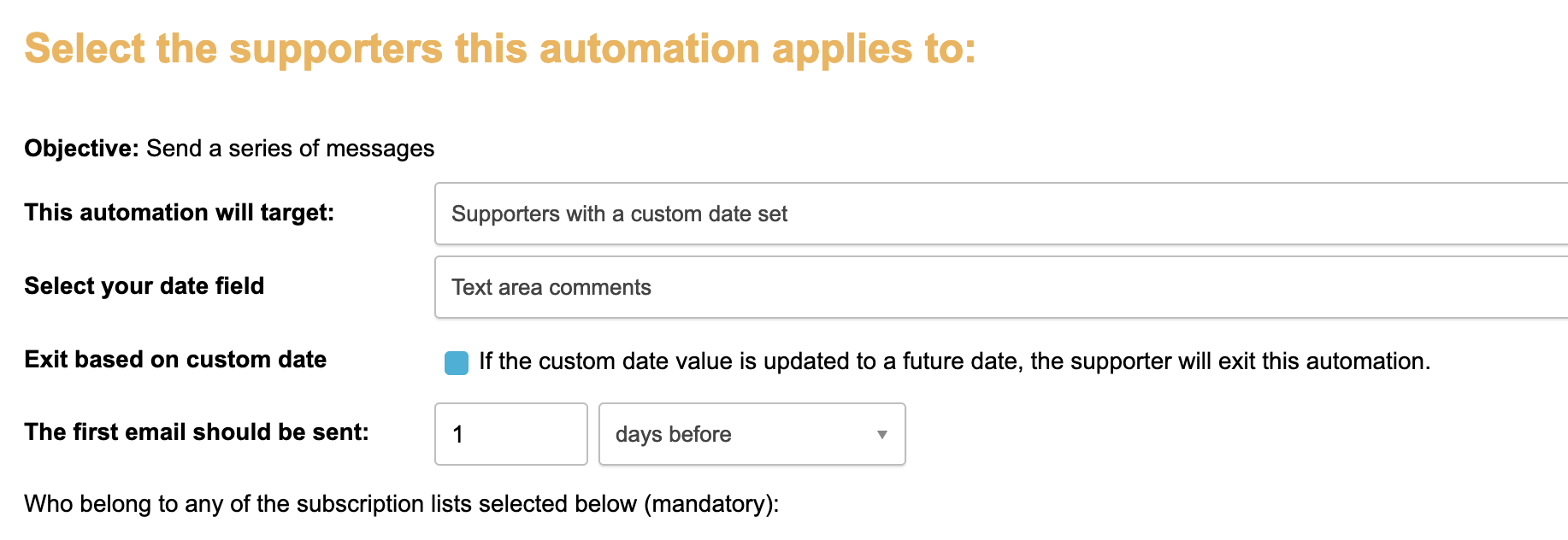Click the days number input field
The width and height of the screenshot is (1568, 540).
tap(510, 434)
